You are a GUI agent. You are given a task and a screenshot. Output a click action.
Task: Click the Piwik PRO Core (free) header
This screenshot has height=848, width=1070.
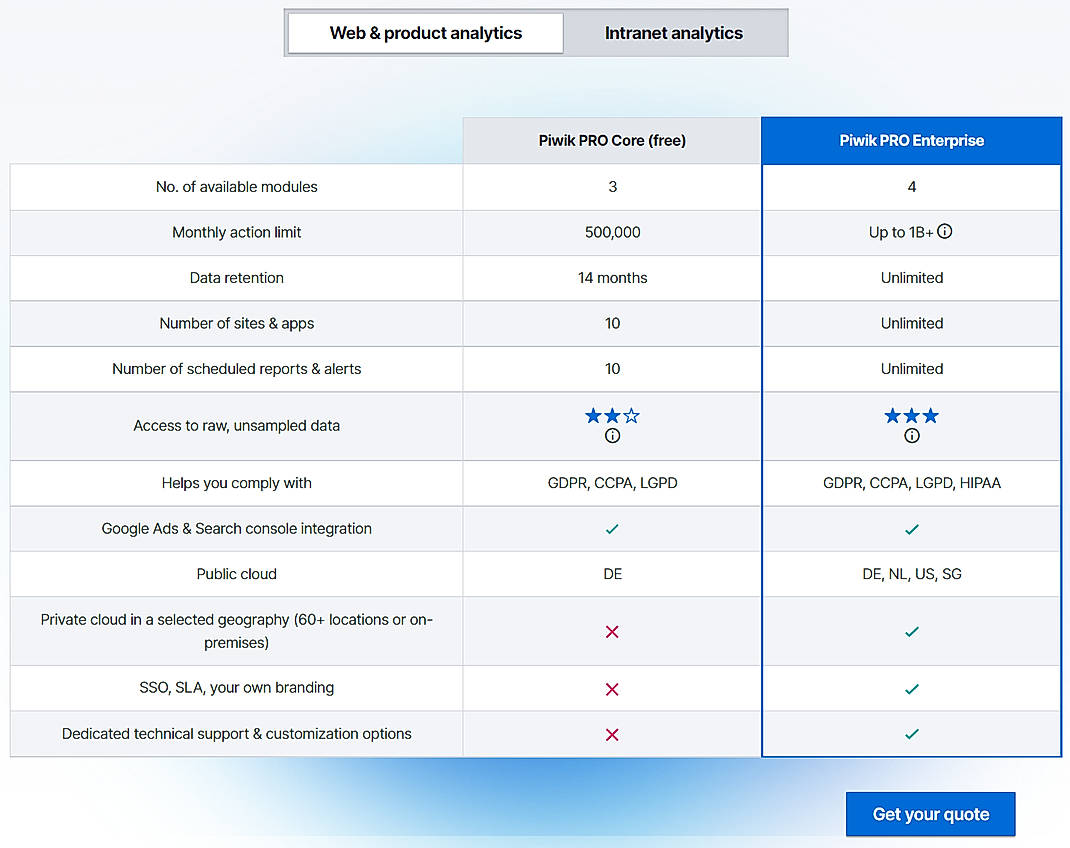coord(612,140)
